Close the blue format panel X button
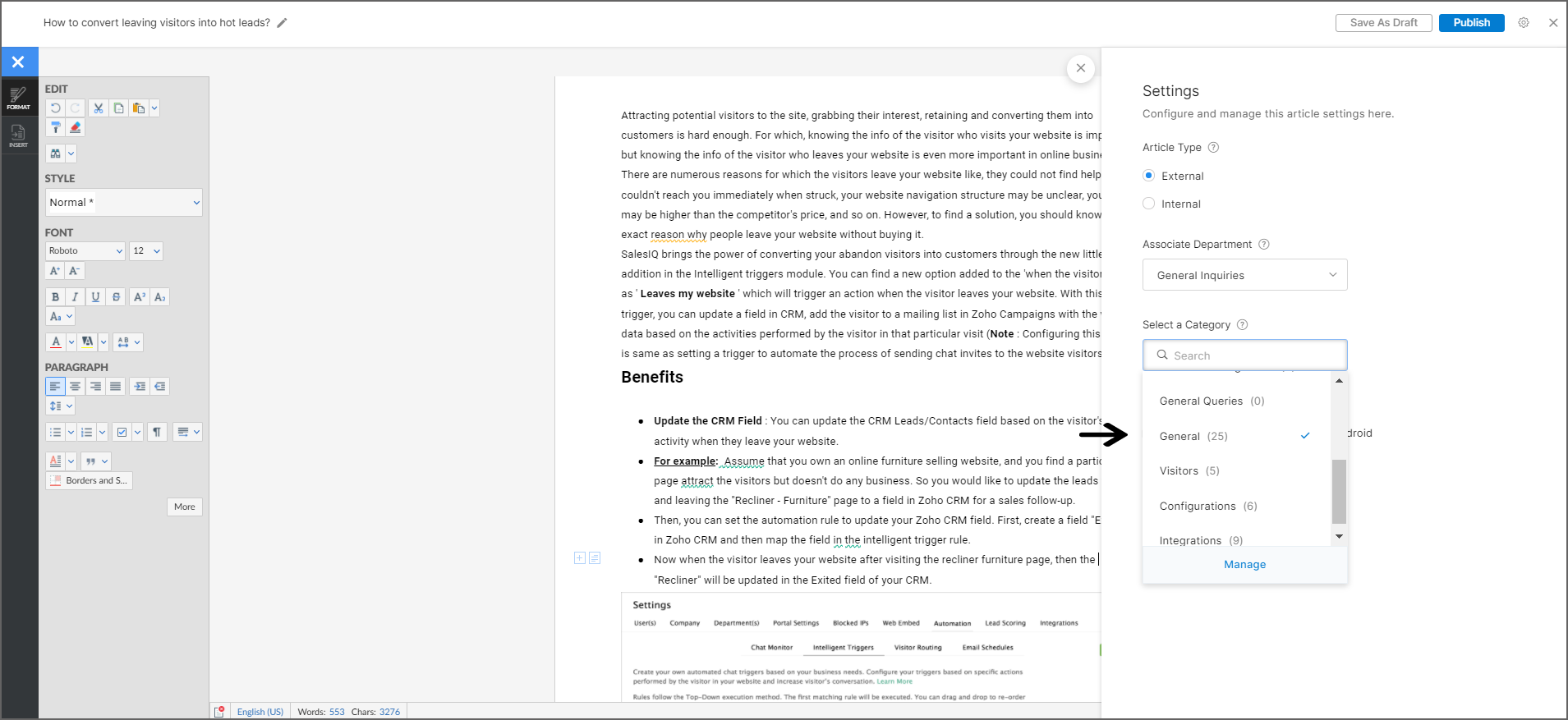 coord(18,62)
